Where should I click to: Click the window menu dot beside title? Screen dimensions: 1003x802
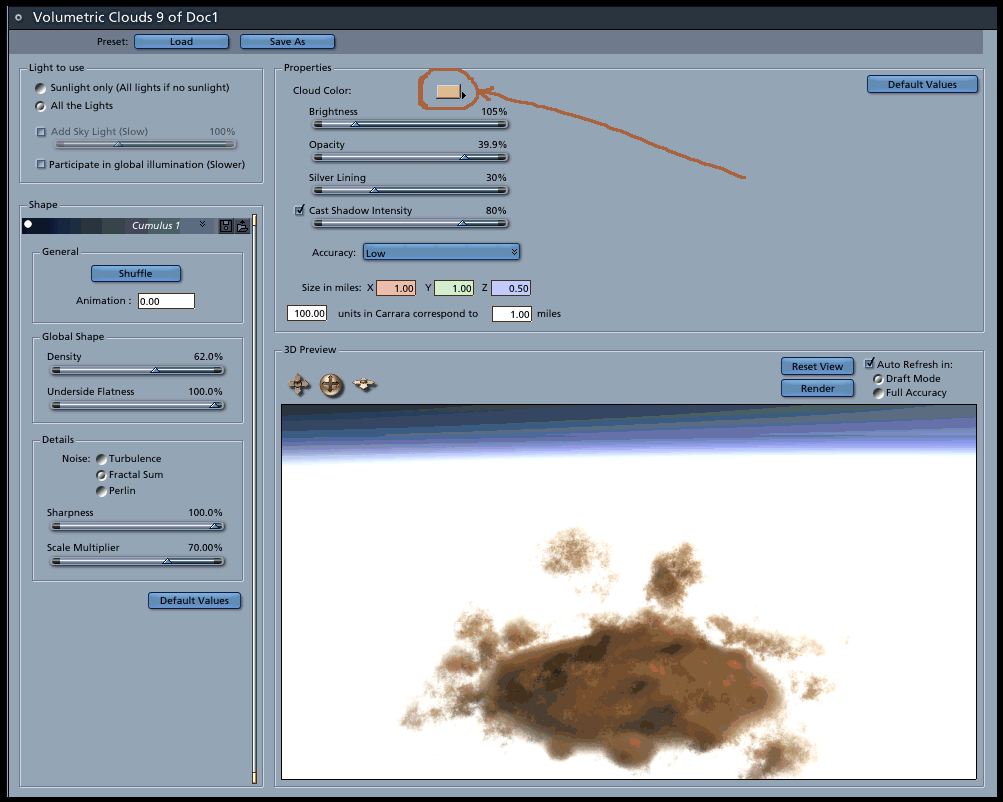tap(19, 17)
